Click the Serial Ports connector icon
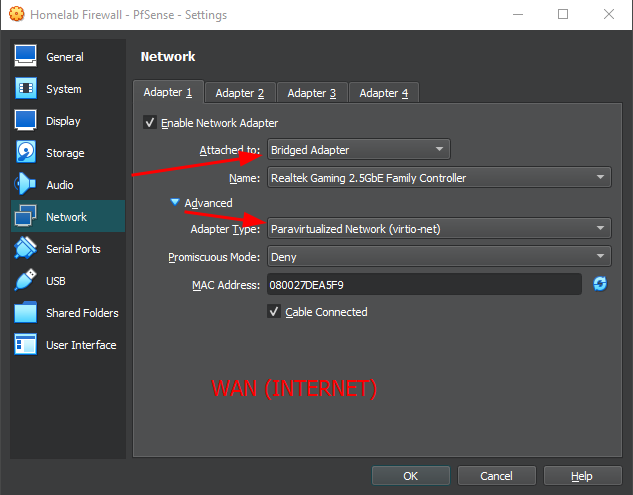The height and width of the screenshot is (495, 633). (x=25, y=248)
